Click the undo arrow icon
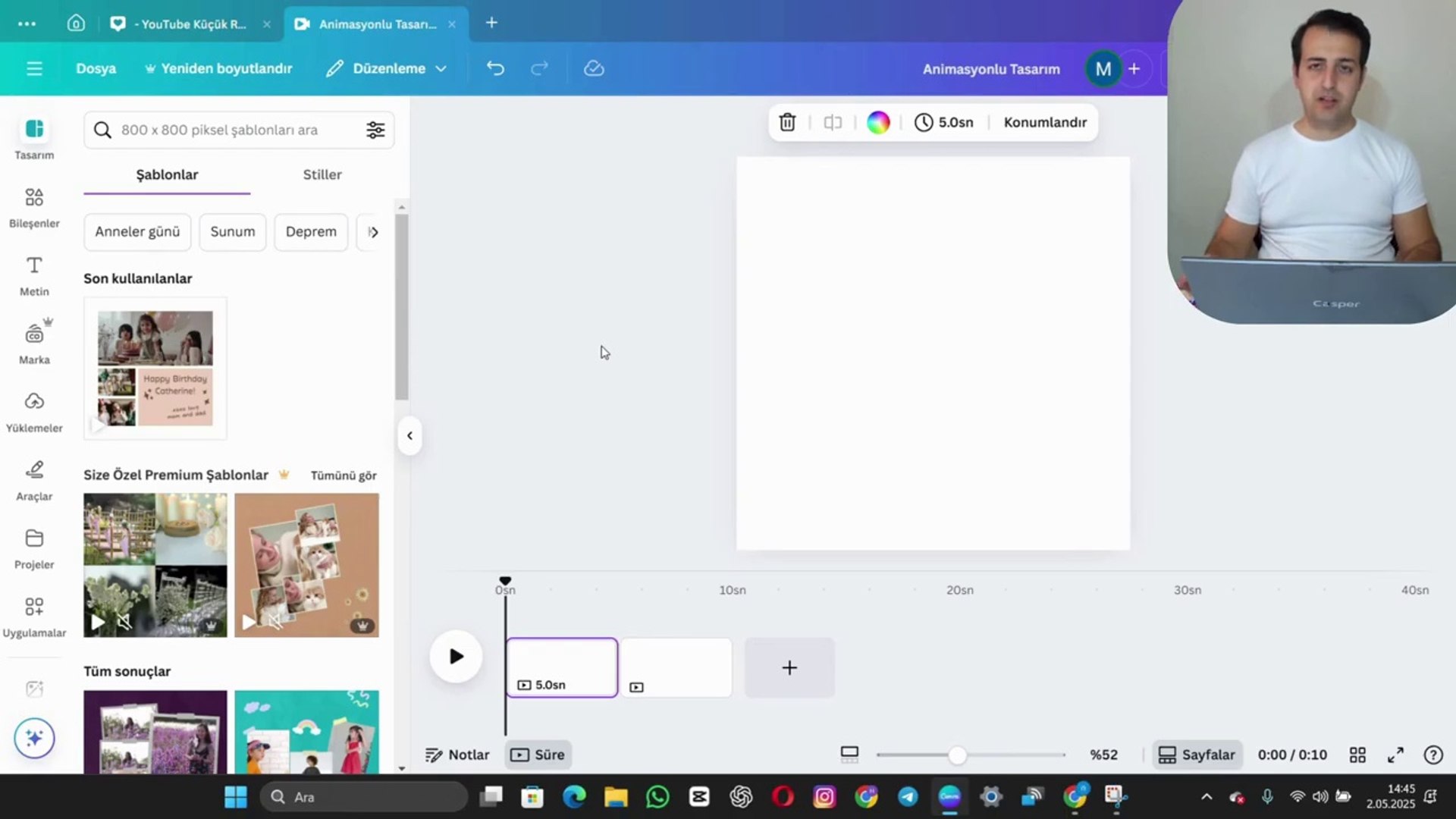 click(495, 68)
